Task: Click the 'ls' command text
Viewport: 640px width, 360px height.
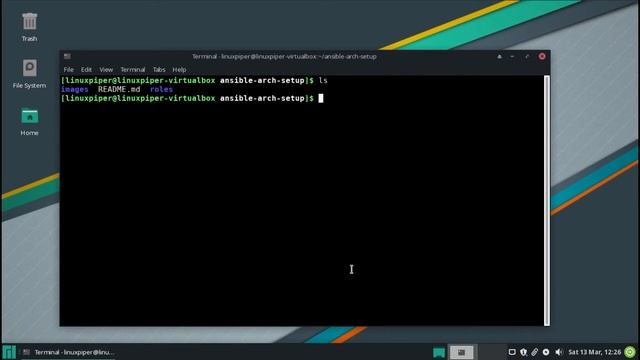Action: [323, 80]
